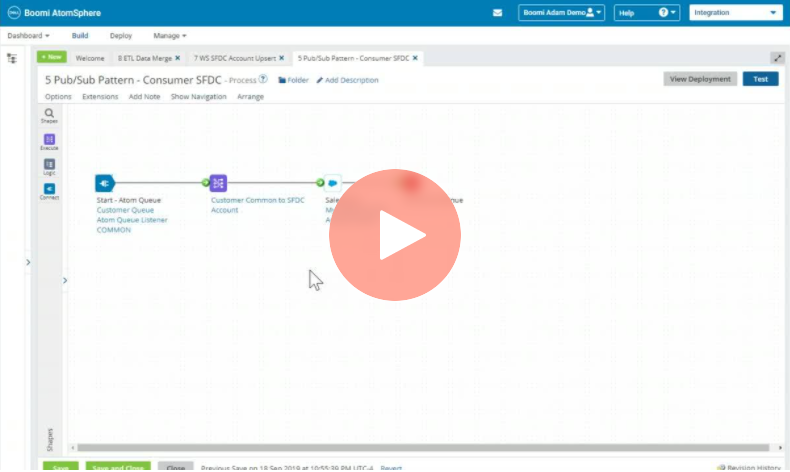This screenshot has width=790, height=472.
Task: Click Save and Close button
Action: point(118,466)
